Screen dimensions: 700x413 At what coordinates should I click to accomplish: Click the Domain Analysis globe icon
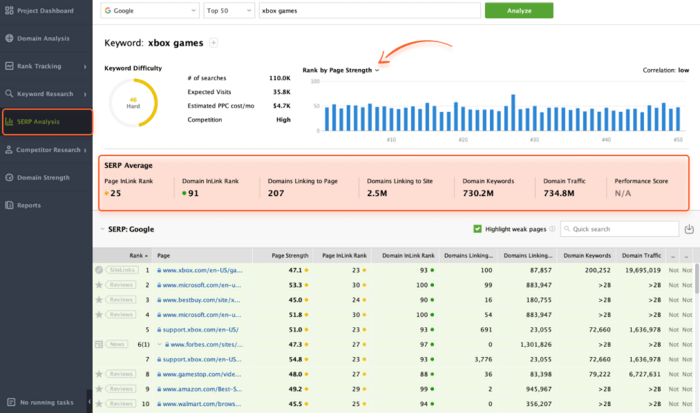[x=9, y=38]
